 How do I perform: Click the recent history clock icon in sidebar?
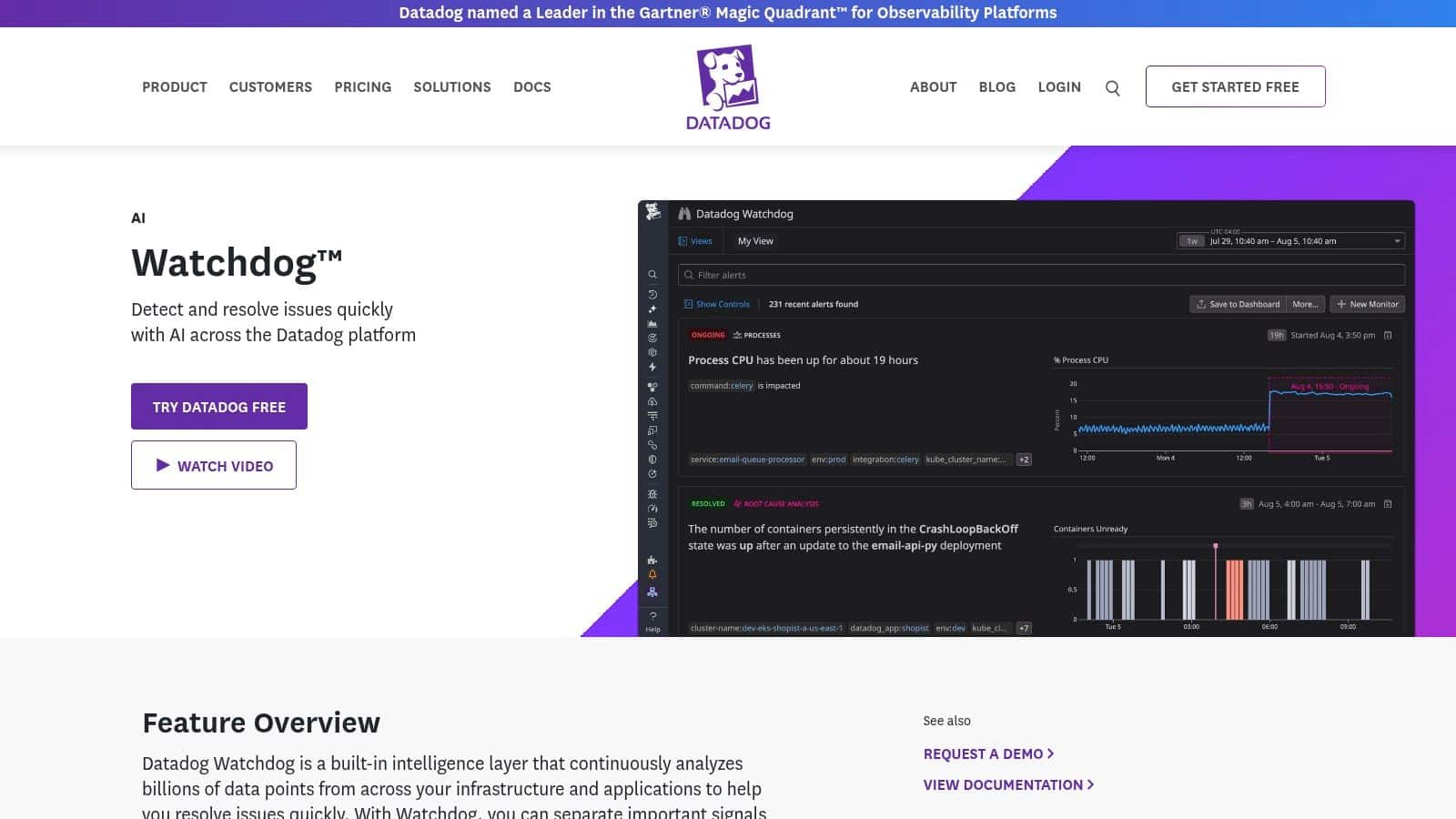click(652, 295)
